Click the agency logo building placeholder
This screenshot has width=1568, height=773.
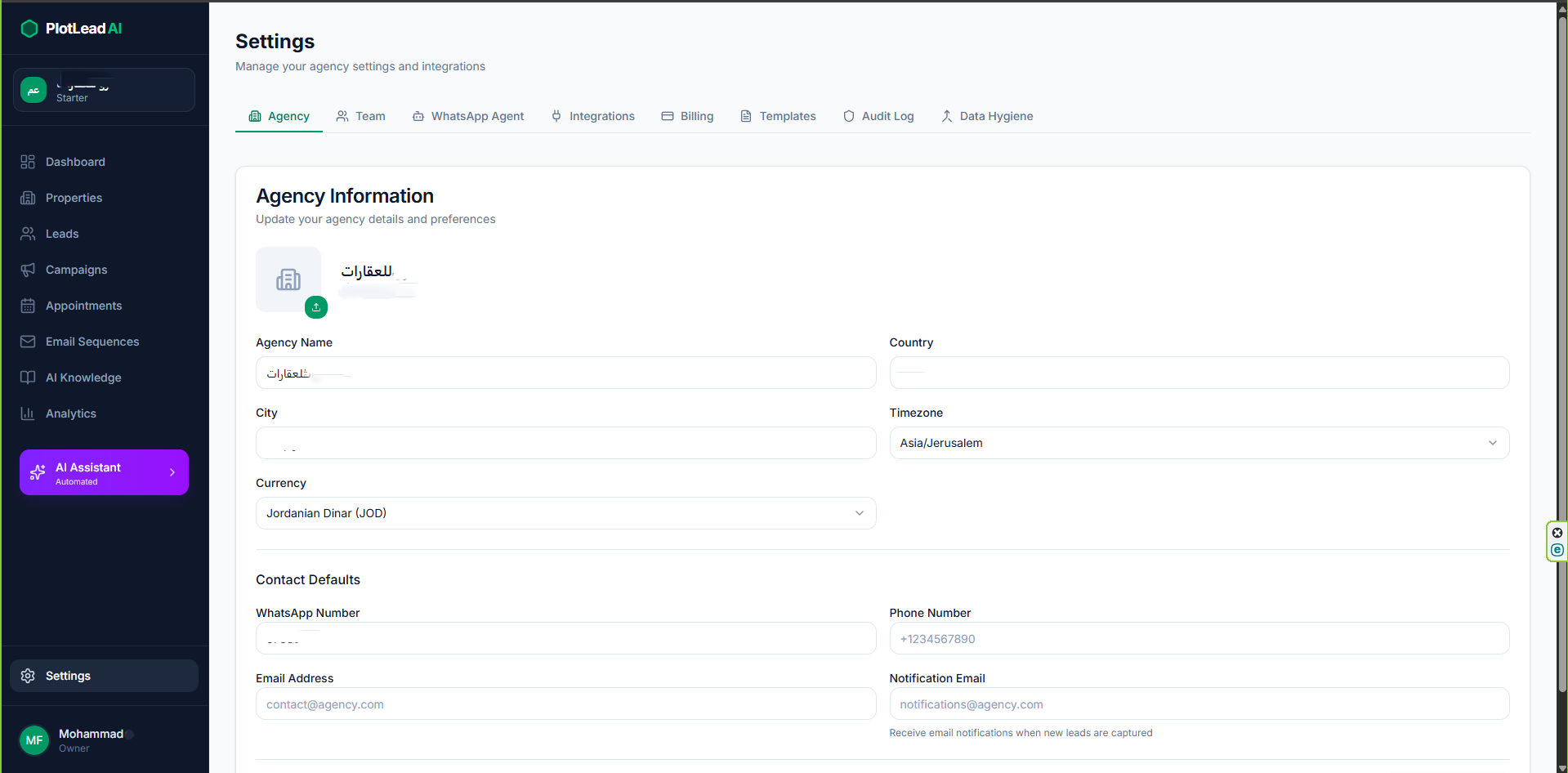[288, 279]
